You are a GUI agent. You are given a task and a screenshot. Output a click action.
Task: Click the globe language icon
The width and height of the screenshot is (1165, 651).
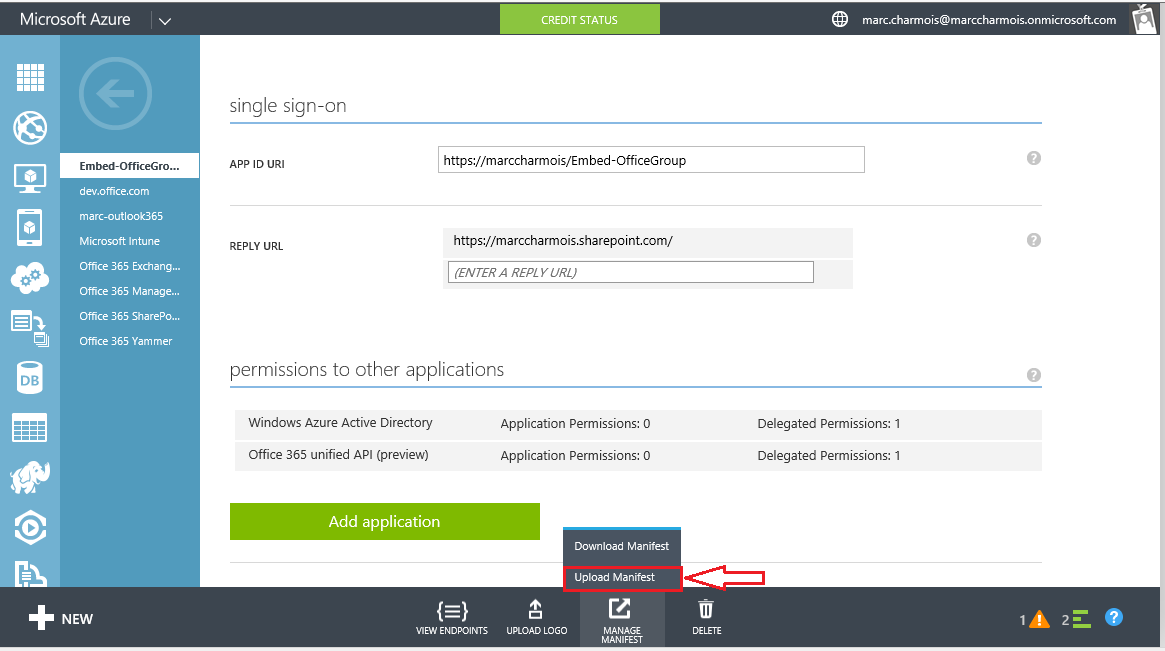[x=840, y=19]
